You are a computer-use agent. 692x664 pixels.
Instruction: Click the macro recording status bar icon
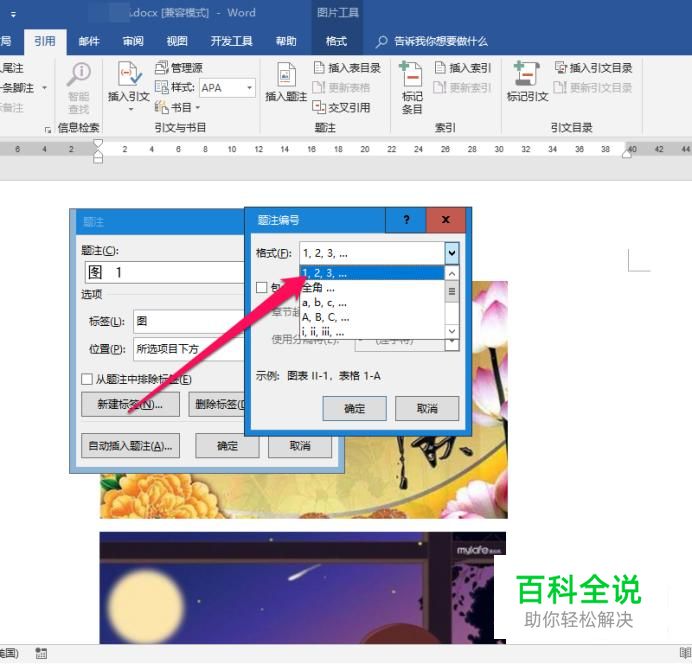coord(41,653)
